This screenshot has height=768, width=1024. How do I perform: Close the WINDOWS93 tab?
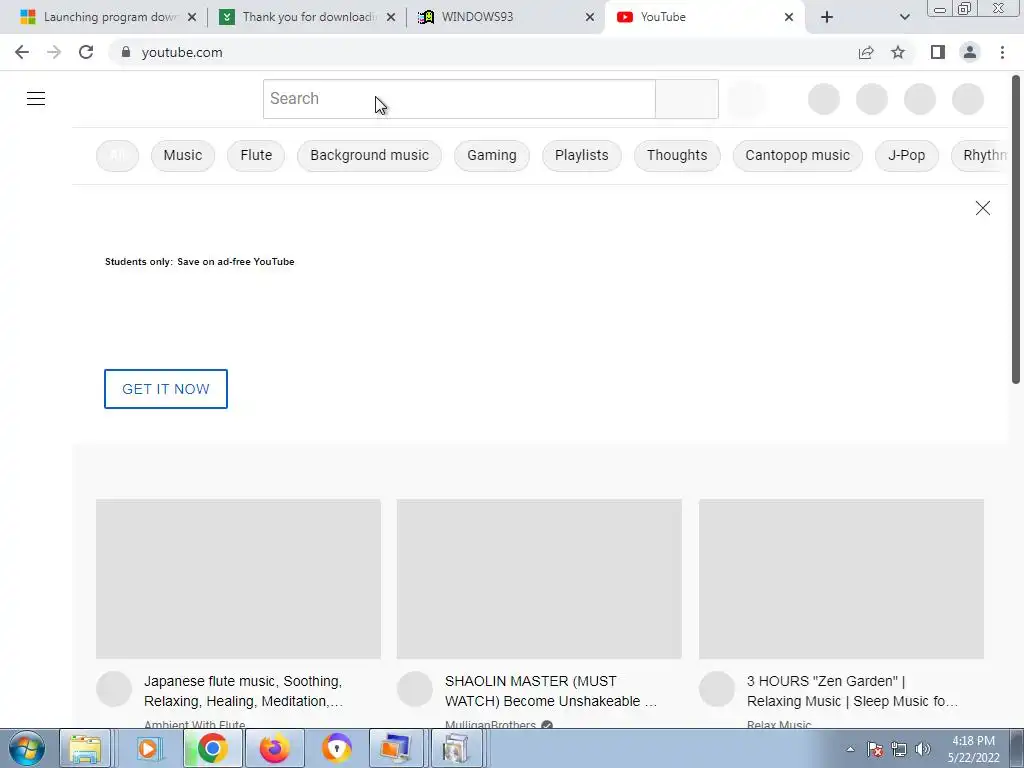590,17
